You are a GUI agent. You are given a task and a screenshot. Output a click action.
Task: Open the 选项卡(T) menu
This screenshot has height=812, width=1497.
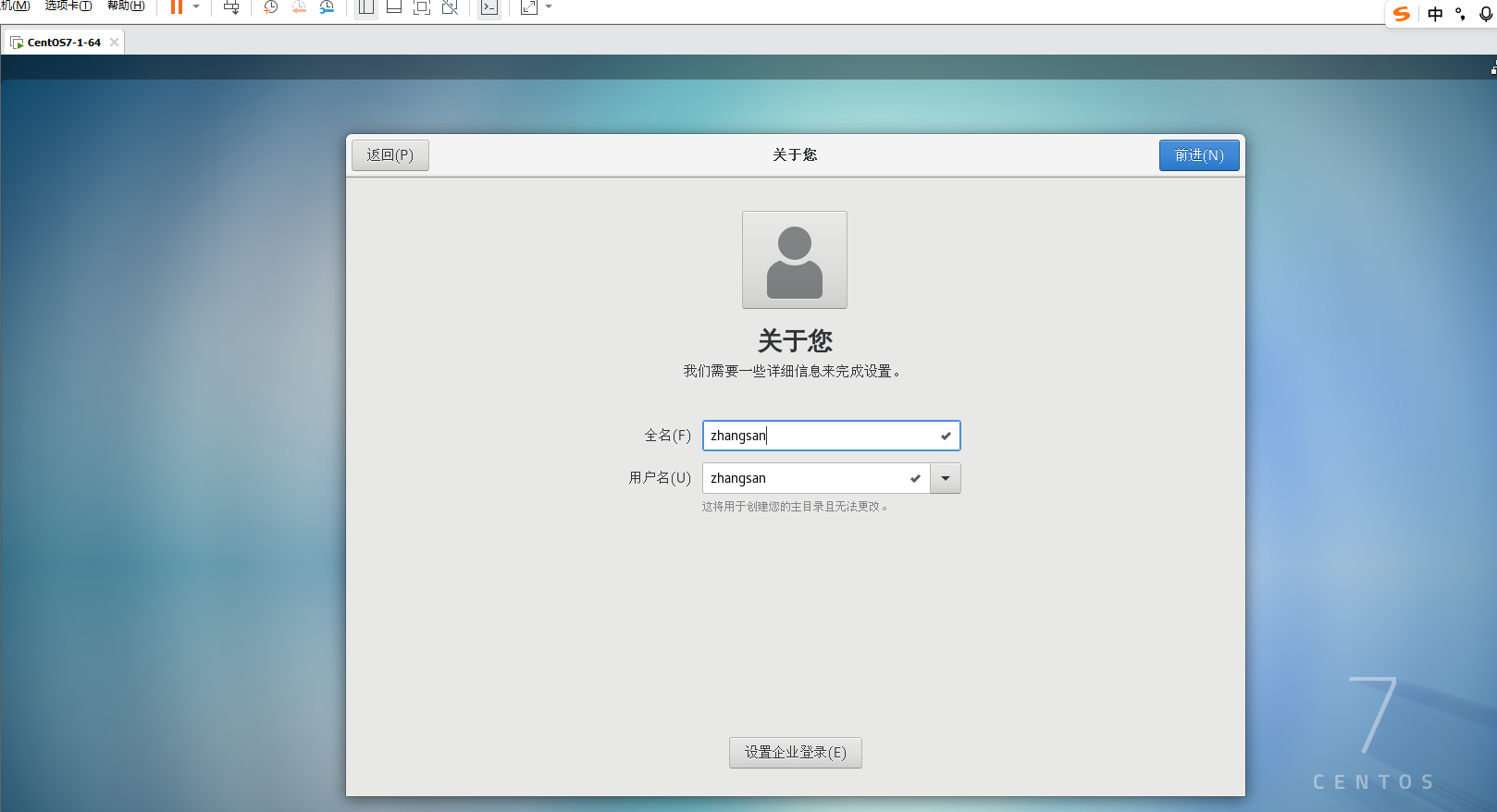pos(68,6)
